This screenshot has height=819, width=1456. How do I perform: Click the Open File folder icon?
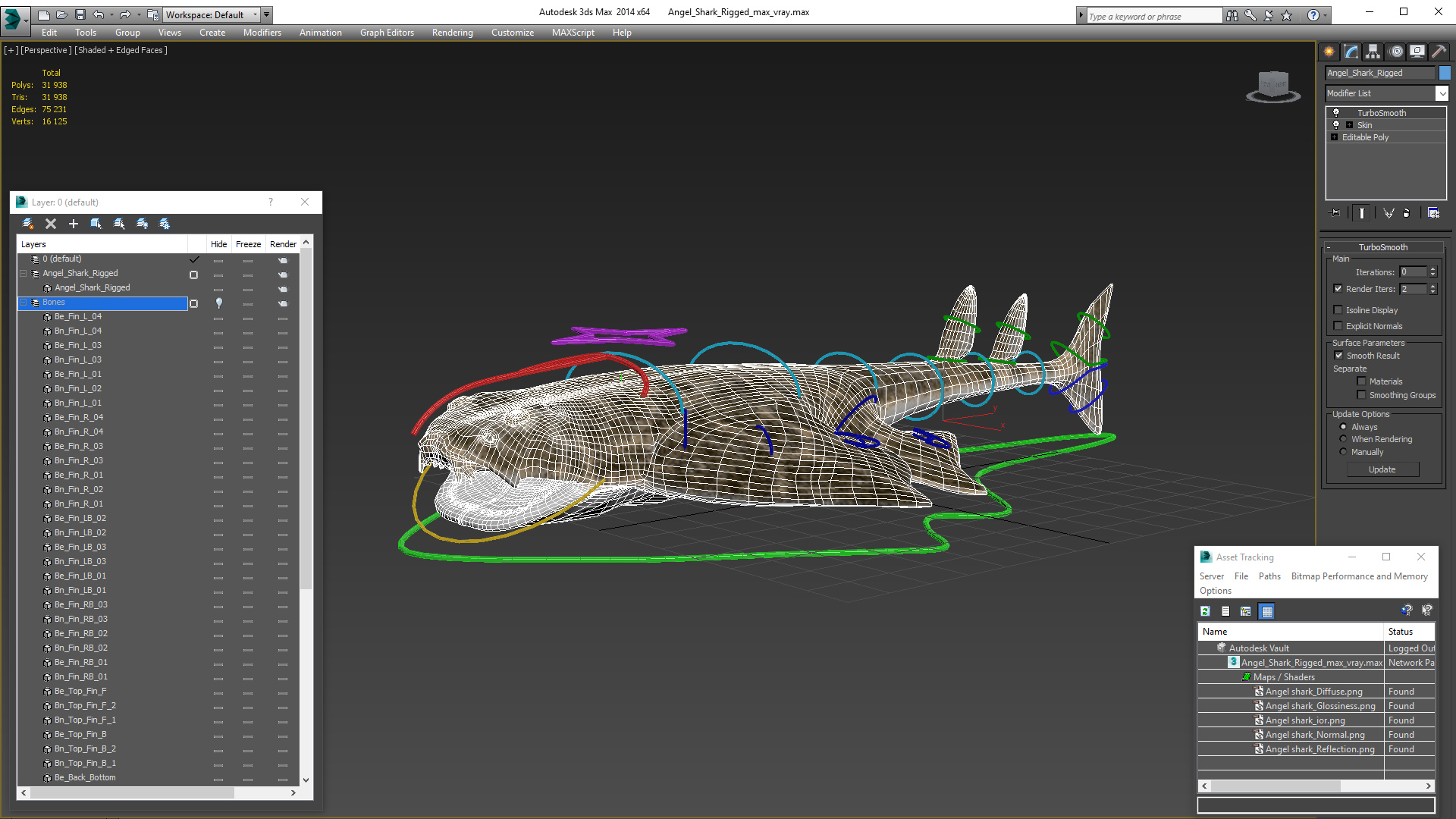[61, 14]
